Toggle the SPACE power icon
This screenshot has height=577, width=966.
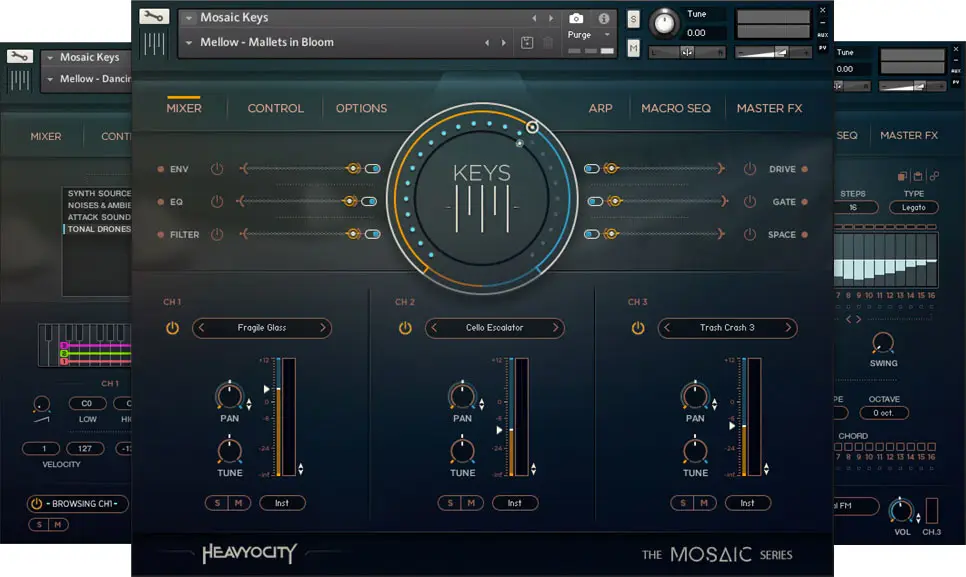coord(749,234)
